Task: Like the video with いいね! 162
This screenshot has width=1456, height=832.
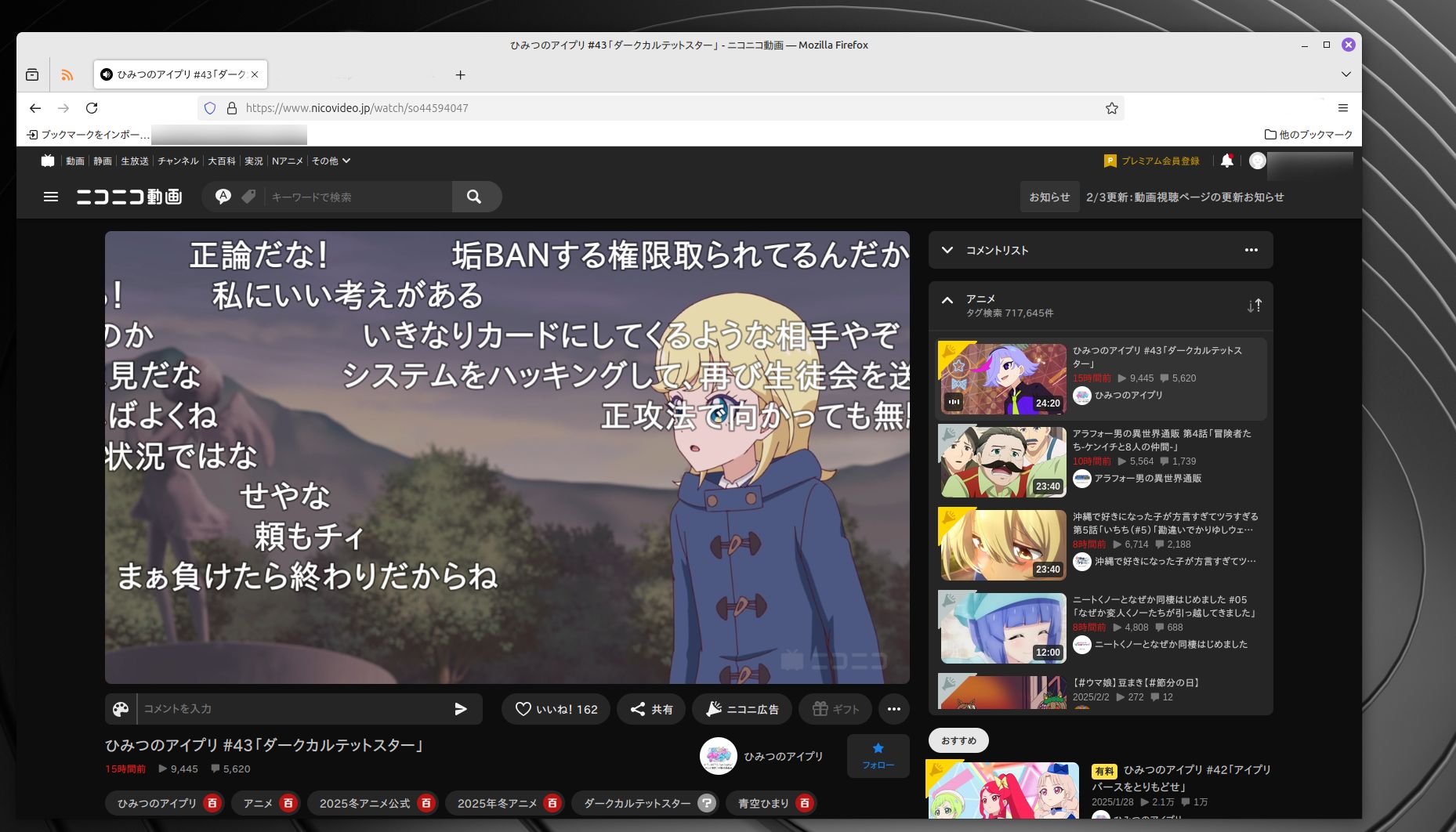Action: click(556, 709)
